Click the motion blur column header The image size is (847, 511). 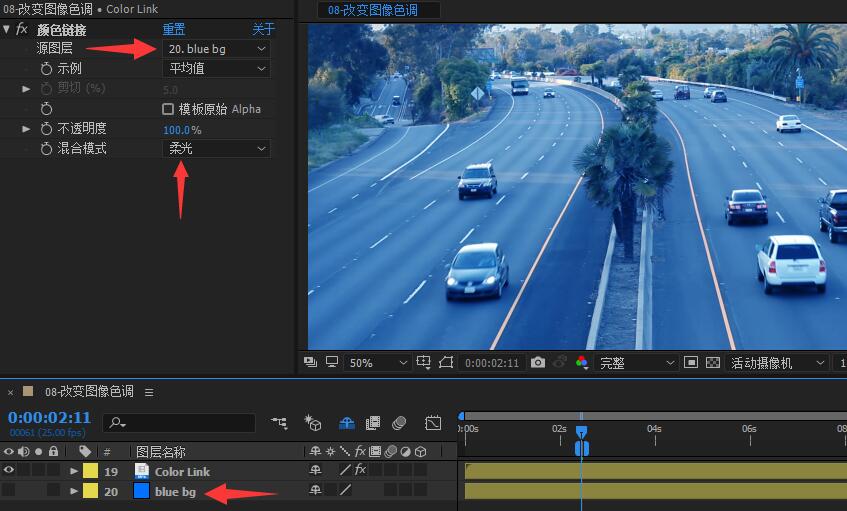click(391, 451)
